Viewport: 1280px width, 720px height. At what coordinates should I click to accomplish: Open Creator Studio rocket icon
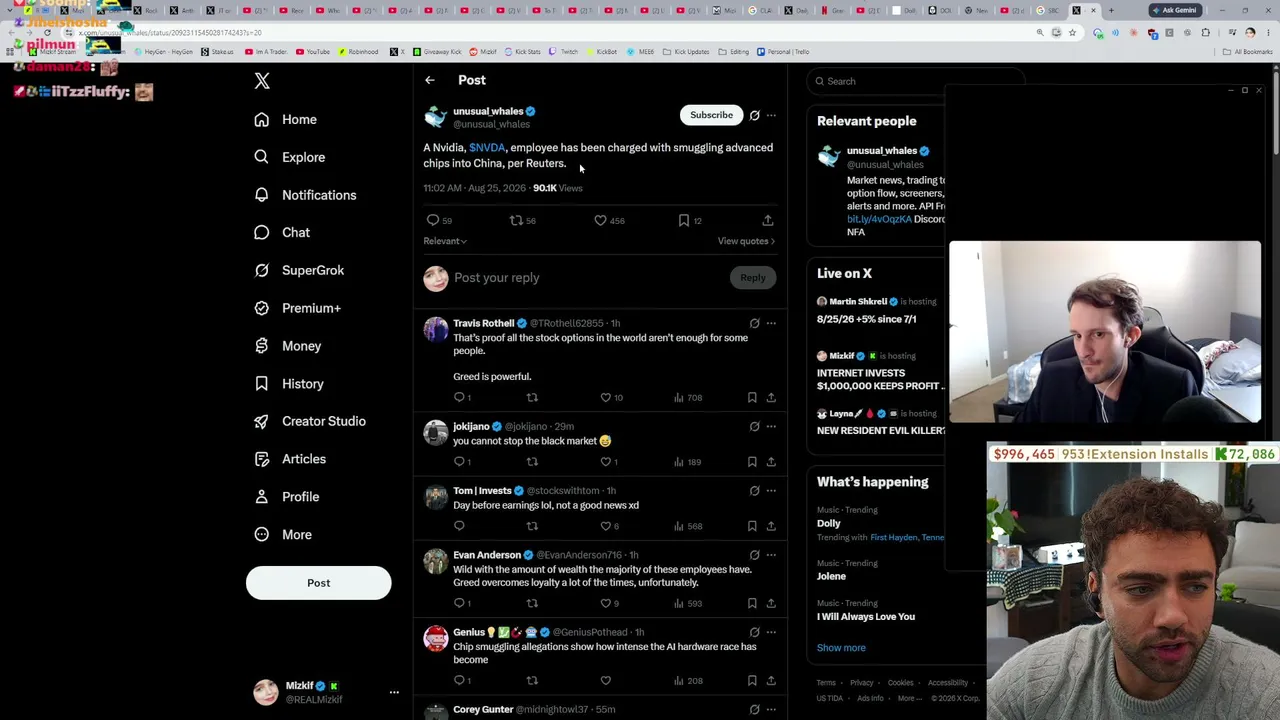261,421
